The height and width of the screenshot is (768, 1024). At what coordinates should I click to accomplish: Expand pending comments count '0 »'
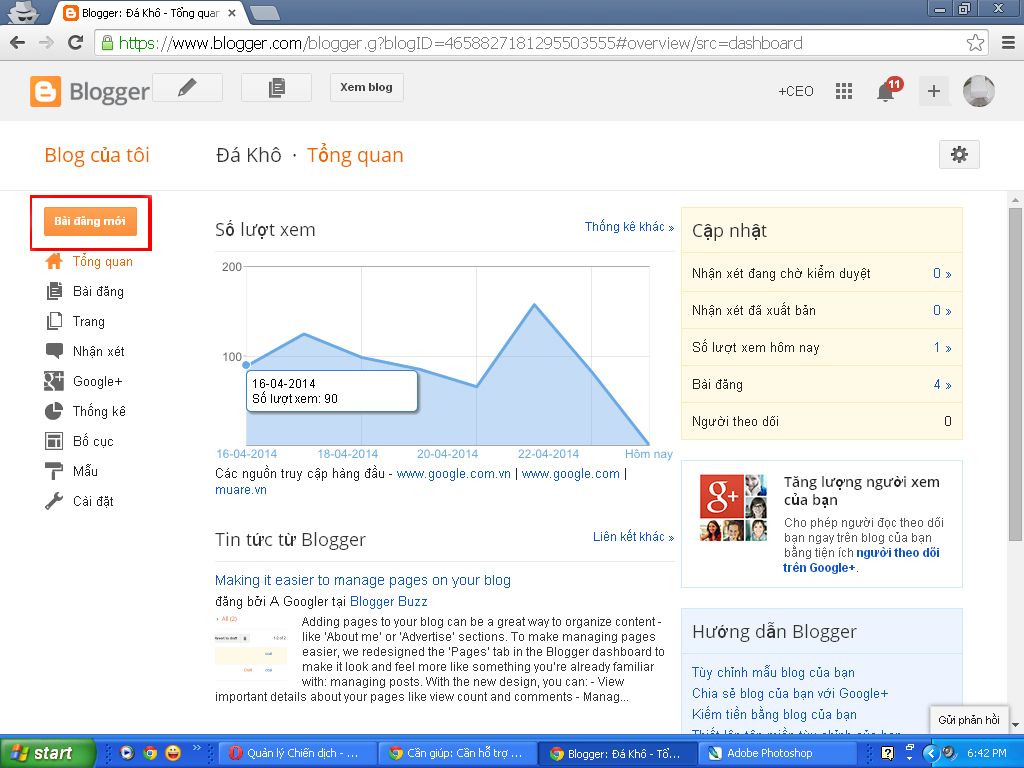tap(941, 273)
